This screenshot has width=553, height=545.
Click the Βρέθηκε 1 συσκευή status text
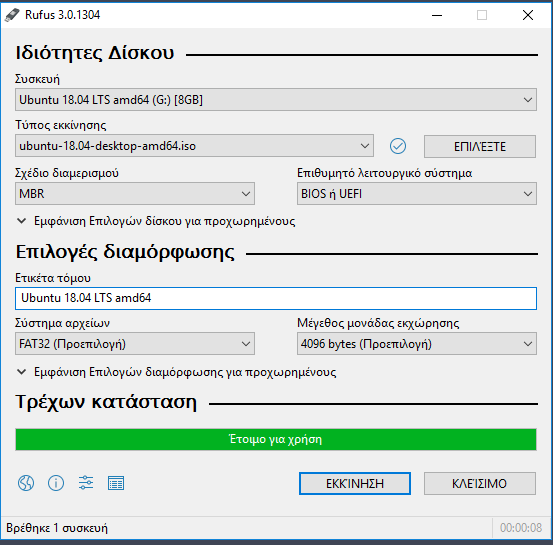pos(57,528)
